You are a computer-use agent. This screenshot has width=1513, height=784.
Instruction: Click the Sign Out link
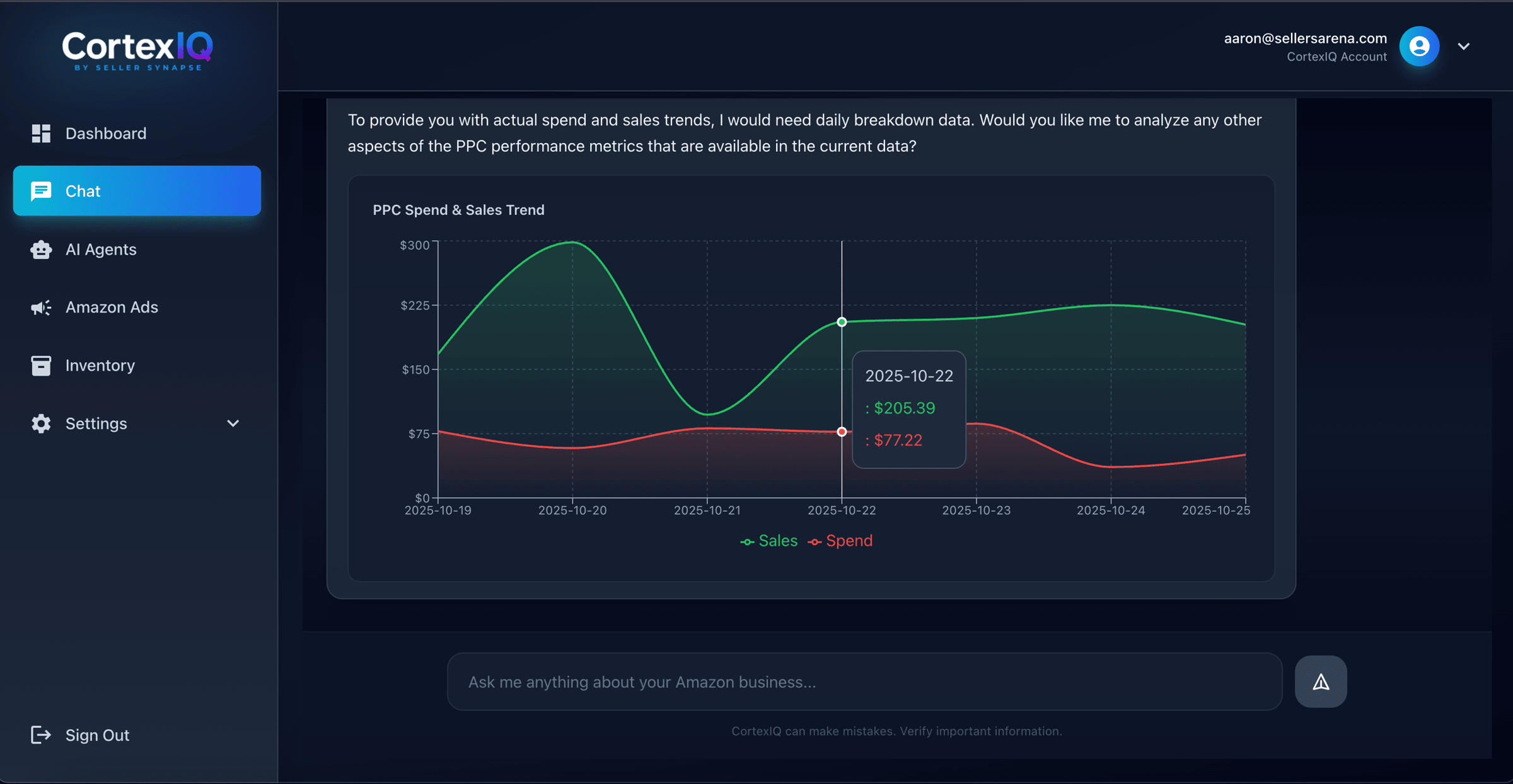coord(97,735)
